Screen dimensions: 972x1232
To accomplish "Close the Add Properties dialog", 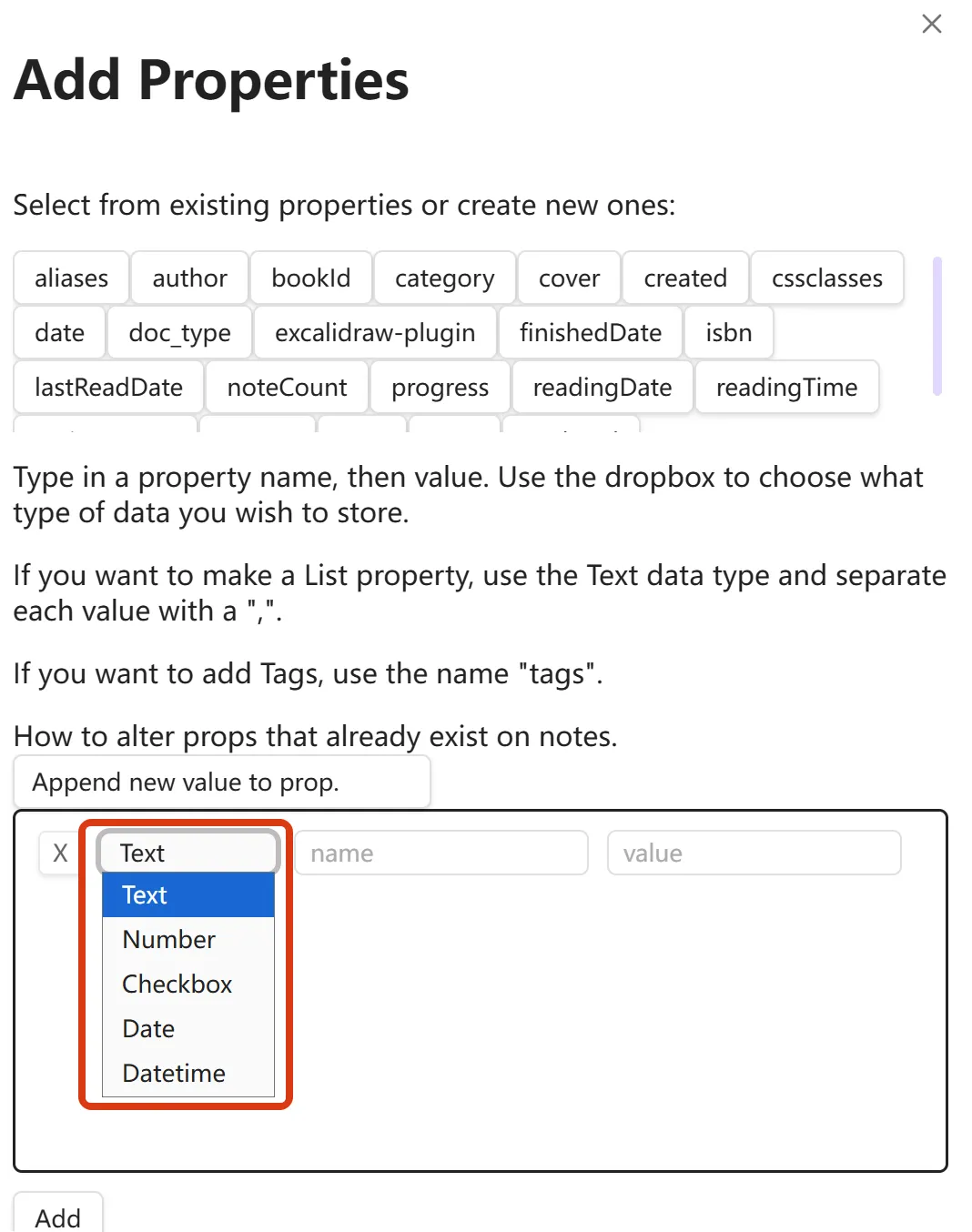I will 931,24.
